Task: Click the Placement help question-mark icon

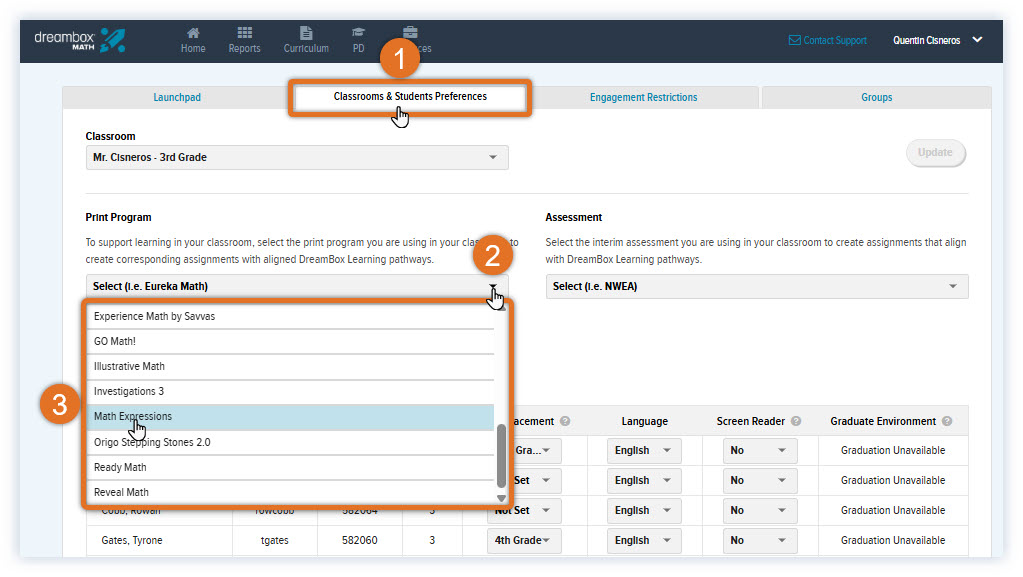Action: click(x=565, y=421)
